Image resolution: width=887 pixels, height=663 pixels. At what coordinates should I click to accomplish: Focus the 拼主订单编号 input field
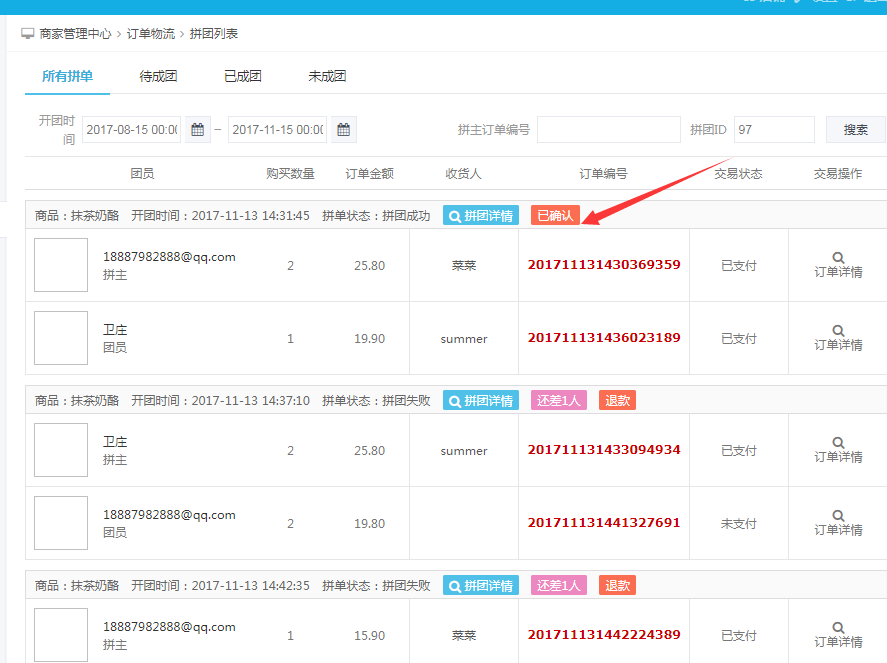[x=608, y=130]
